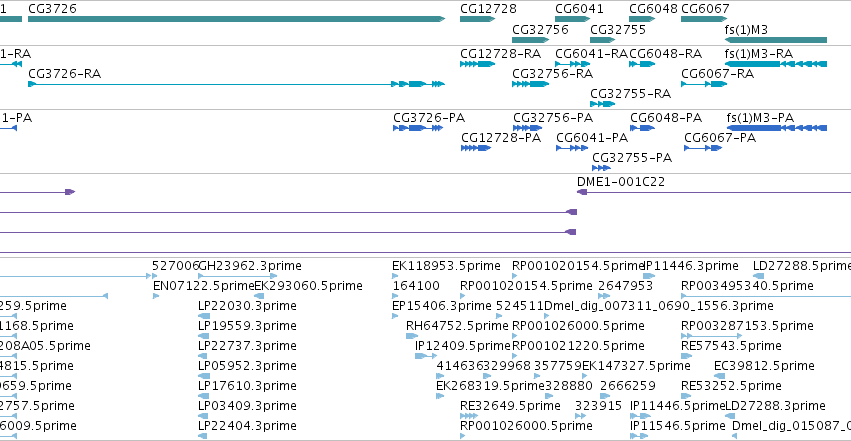851x441 pixels.
Task: Click the CG32756 gene bar
Action: coord(531,40)
